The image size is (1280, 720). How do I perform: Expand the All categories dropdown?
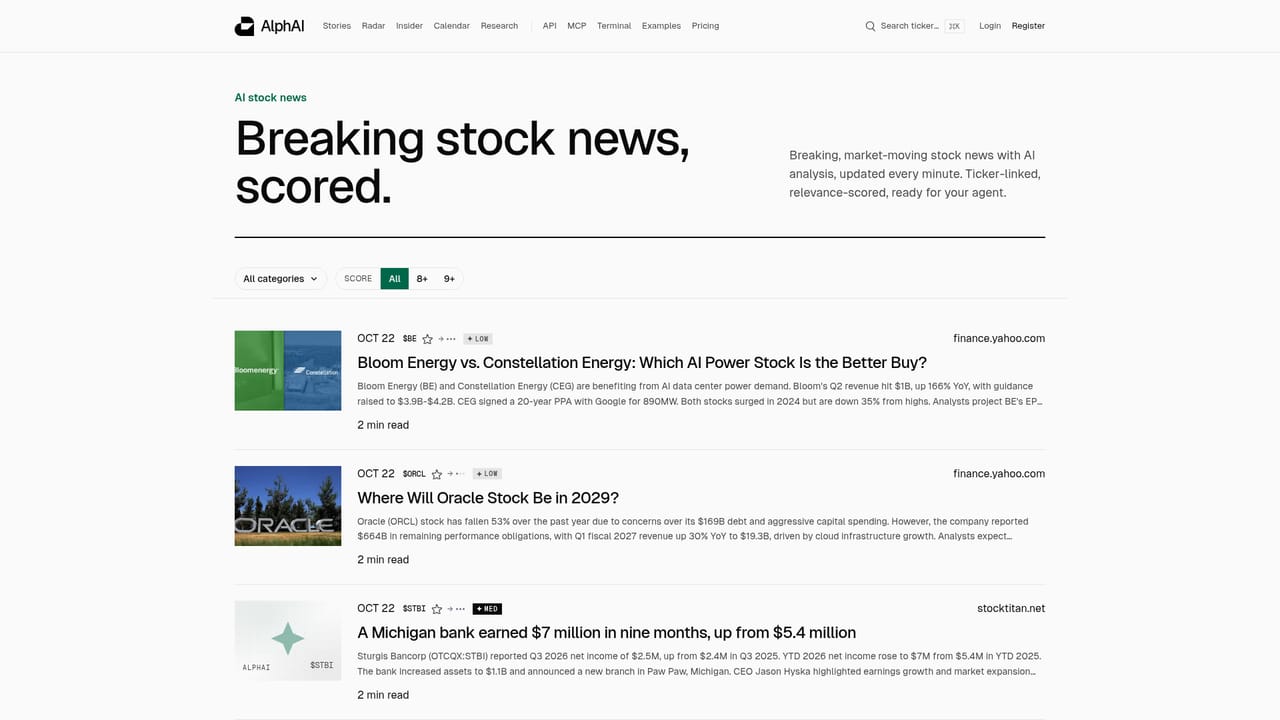point(280,279)
